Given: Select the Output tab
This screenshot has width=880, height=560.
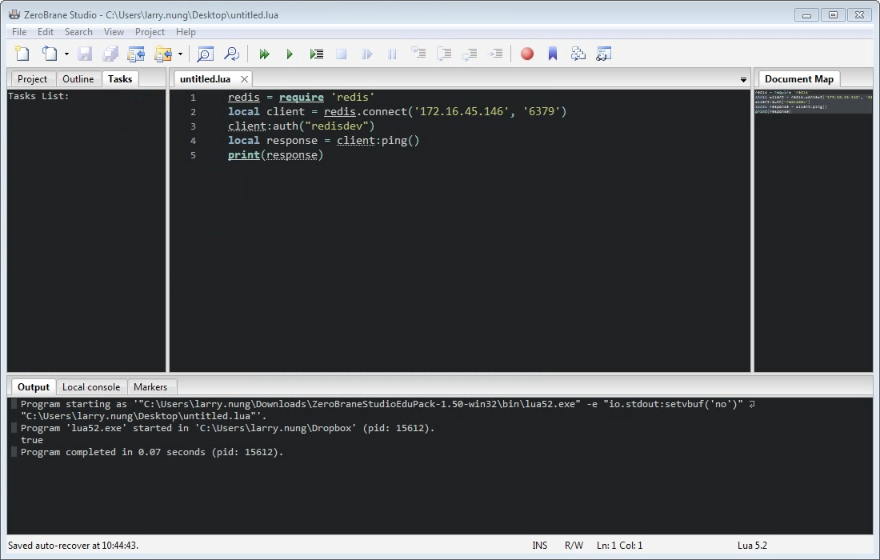Looking at the screenshot, I should [33, 387].
